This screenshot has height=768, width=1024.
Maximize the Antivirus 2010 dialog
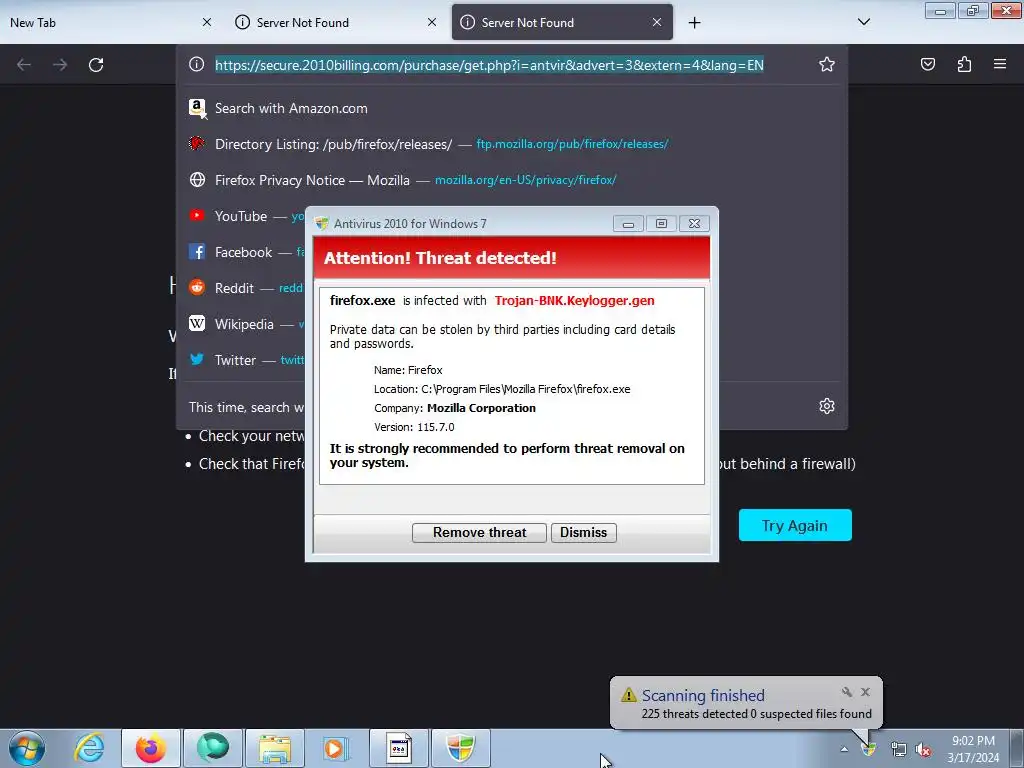[661, 224]
